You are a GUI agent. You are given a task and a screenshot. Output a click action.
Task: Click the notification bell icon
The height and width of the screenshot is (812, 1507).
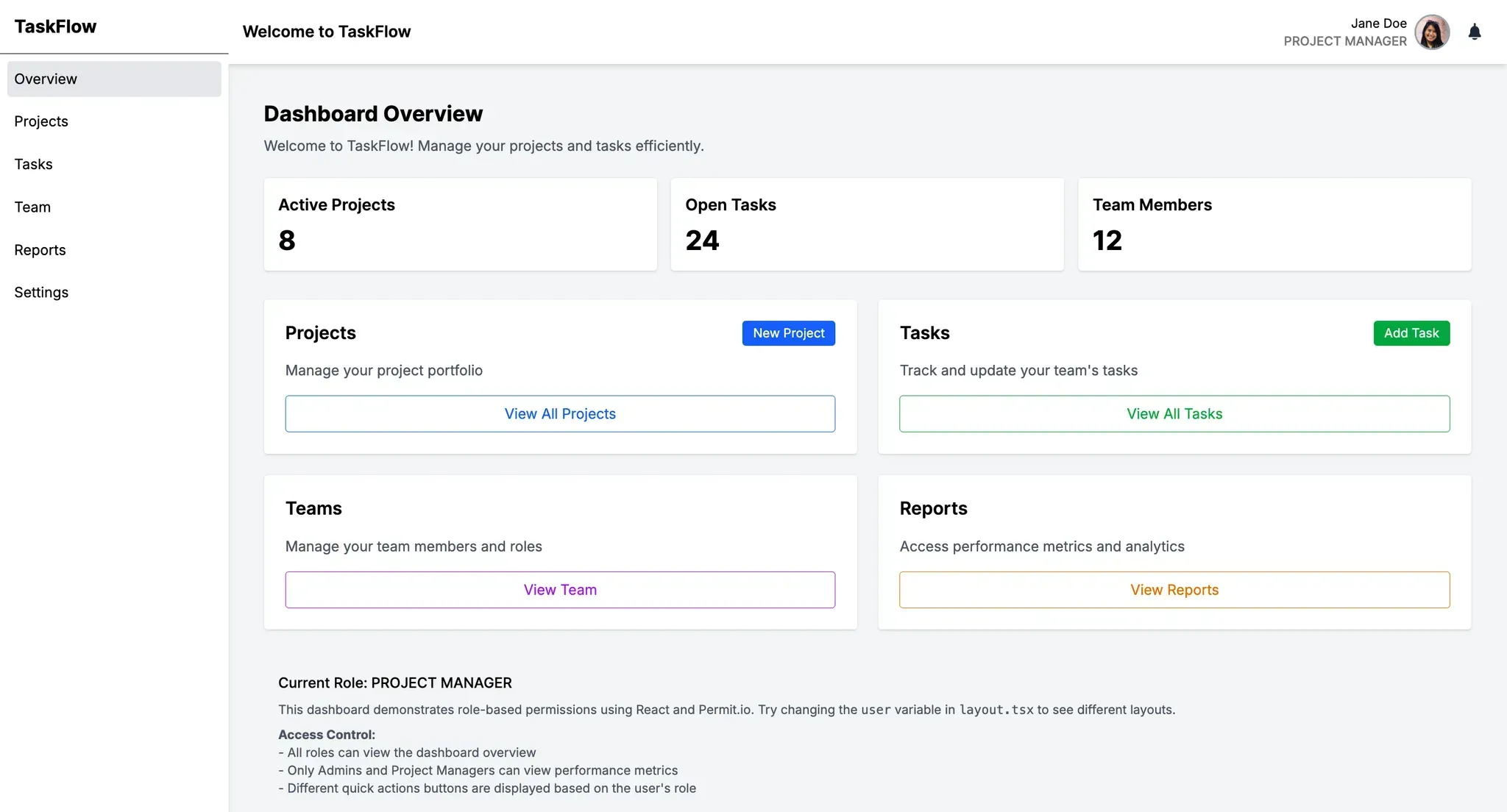pyautogui.click(x=1474, y=32)
